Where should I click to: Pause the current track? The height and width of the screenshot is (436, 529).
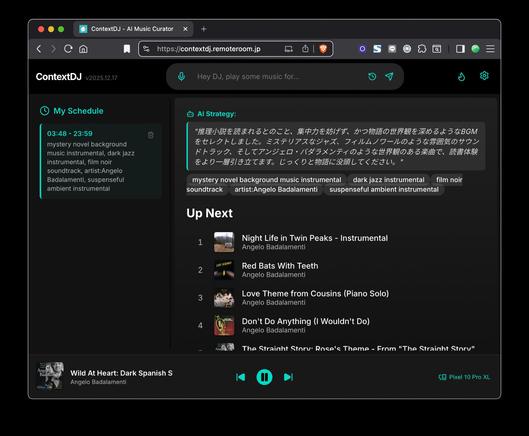[264, 377]
